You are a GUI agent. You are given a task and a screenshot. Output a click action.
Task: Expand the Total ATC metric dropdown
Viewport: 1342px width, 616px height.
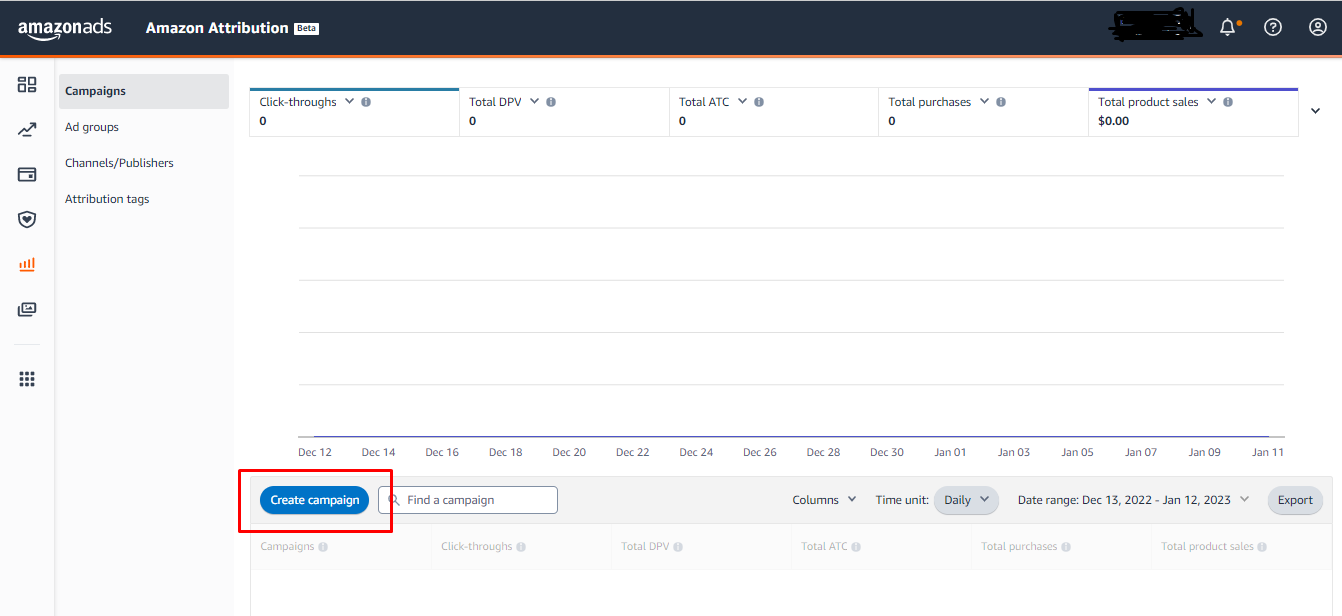click(742, 101)
